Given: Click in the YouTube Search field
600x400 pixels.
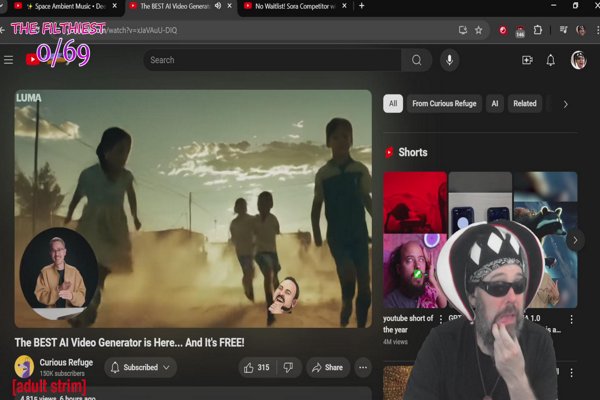Looking at the screenshot, I should coord(272,60).
